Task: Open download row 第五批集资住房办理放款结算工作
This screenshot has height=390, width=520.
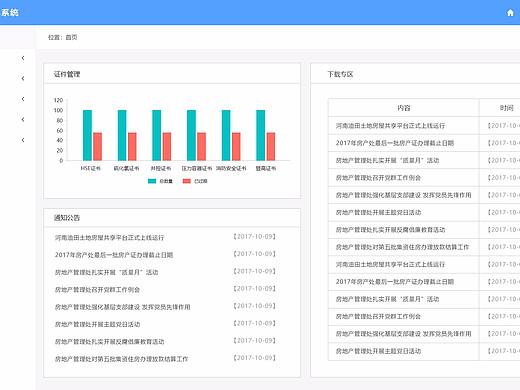Action: click(x=402, y=247)
